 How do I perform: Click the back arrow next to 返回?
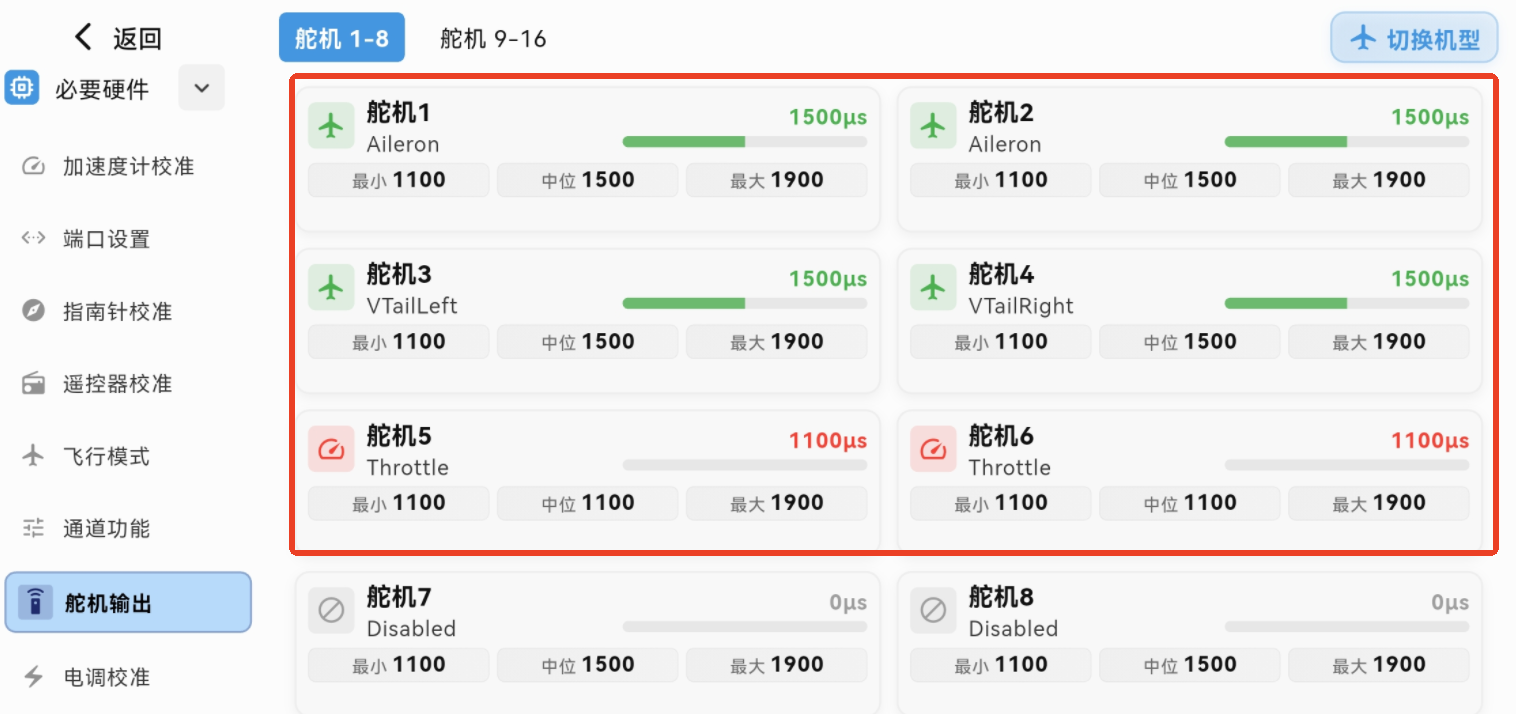pos(84,38)
